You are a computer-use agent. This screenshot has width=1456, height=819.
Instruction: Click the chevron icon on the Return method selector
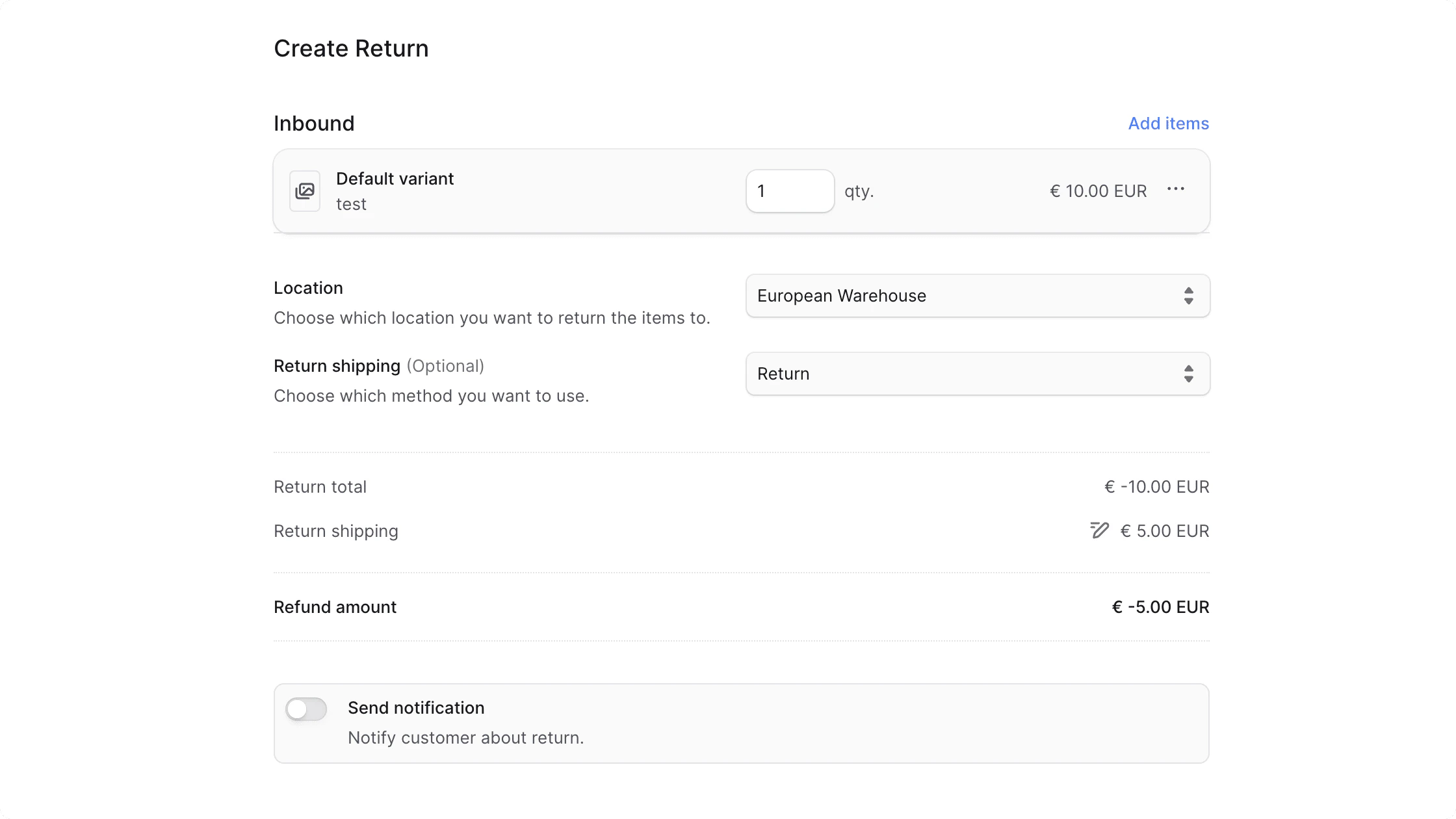[x=1189, y=374]
